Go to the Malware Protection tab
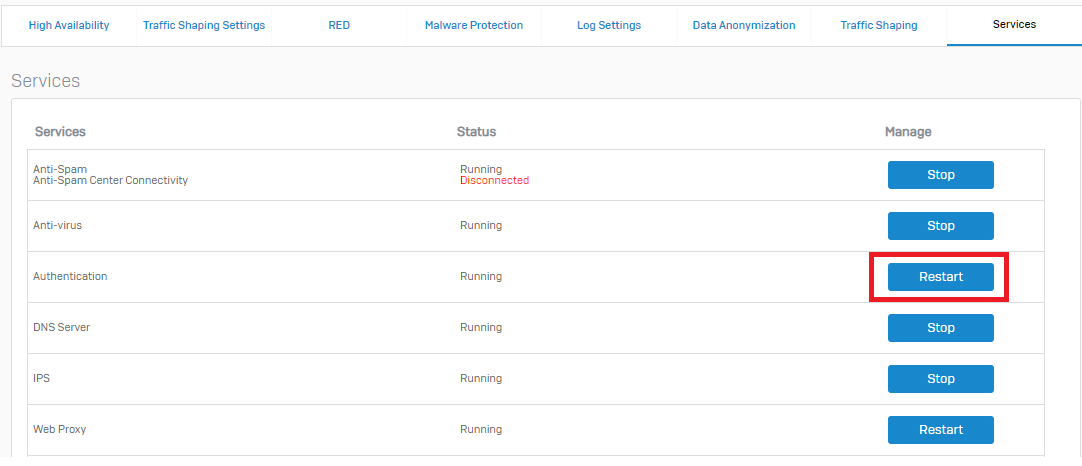 coord(474,25)
